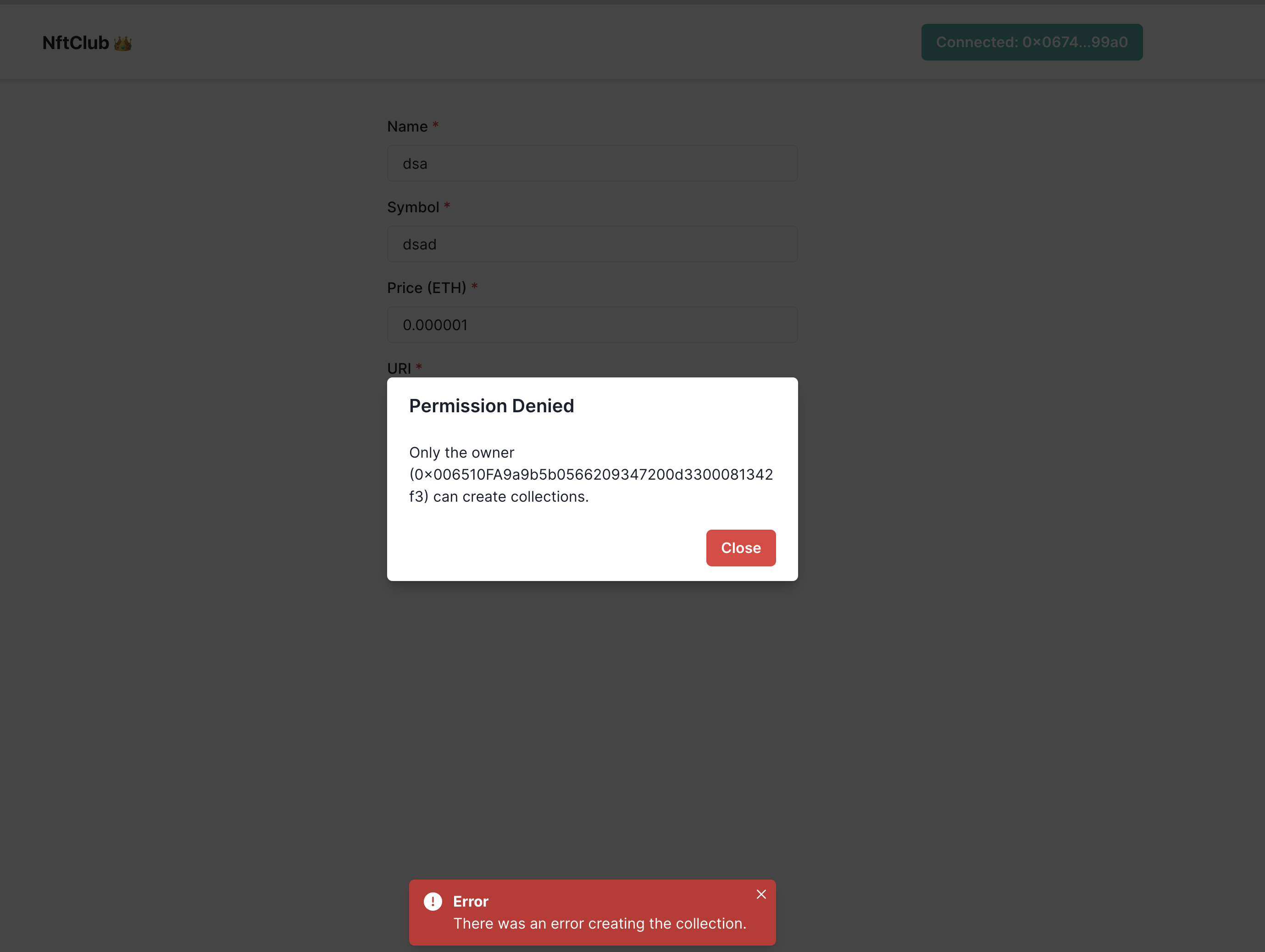
Task: Click the "Only the owner" message line
Action: [x=461, y=452]
